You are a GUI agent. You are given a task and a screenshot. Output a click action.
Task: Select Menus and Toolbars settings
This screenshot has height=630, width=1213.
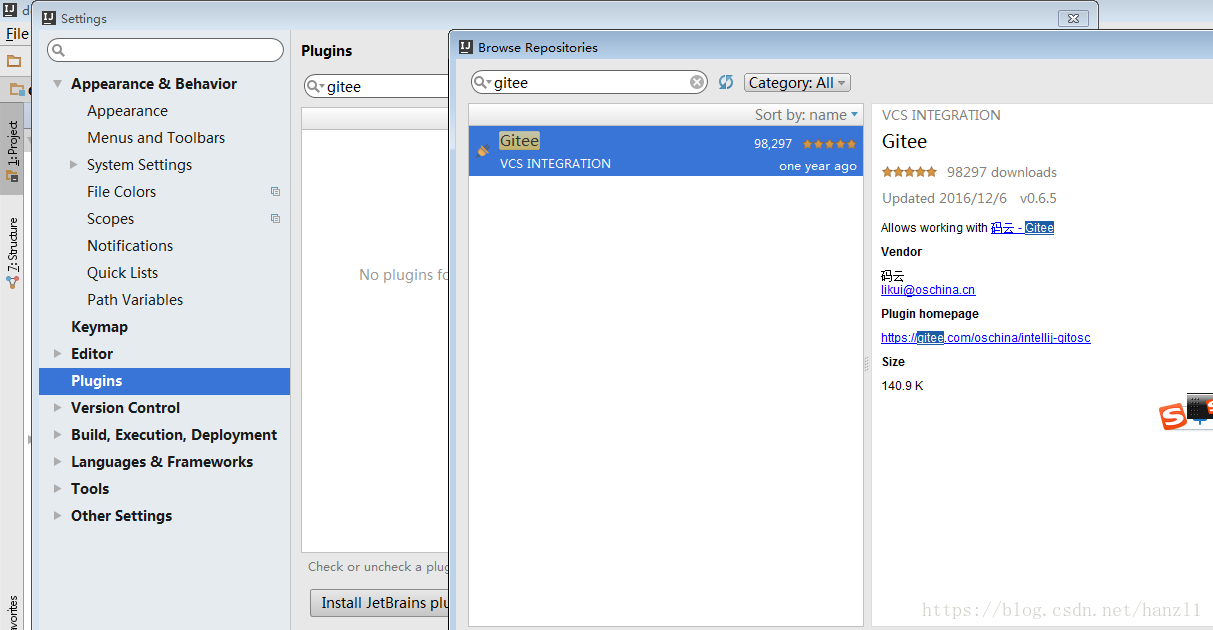click(156, 138)
